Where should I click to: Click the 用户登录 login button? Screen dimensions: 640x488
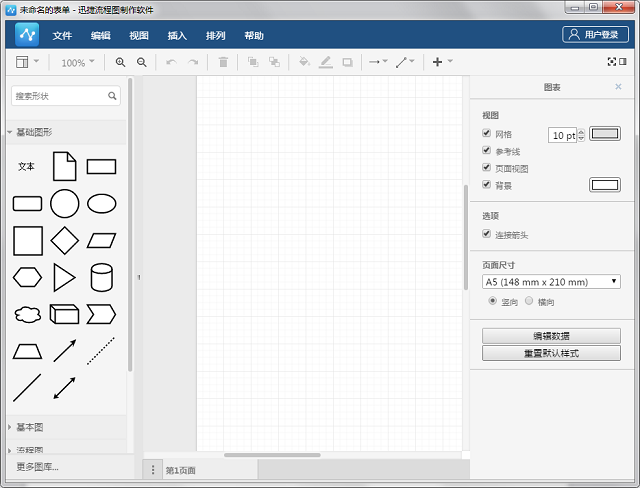(x=595, y=34)
